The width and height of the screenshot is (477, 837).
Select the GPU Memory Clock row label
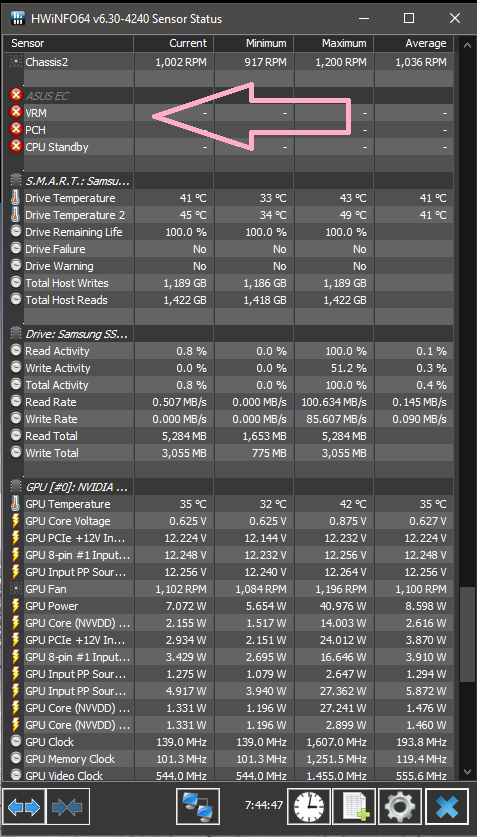pyautogui.click(x=70, y=759)
